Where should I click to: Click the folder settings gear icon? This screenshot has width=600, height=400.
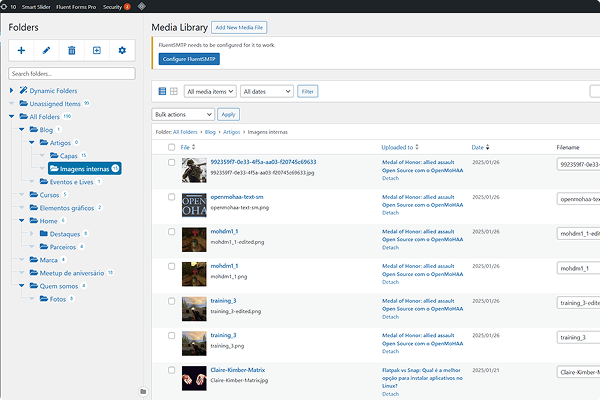[x=122, y=50]
